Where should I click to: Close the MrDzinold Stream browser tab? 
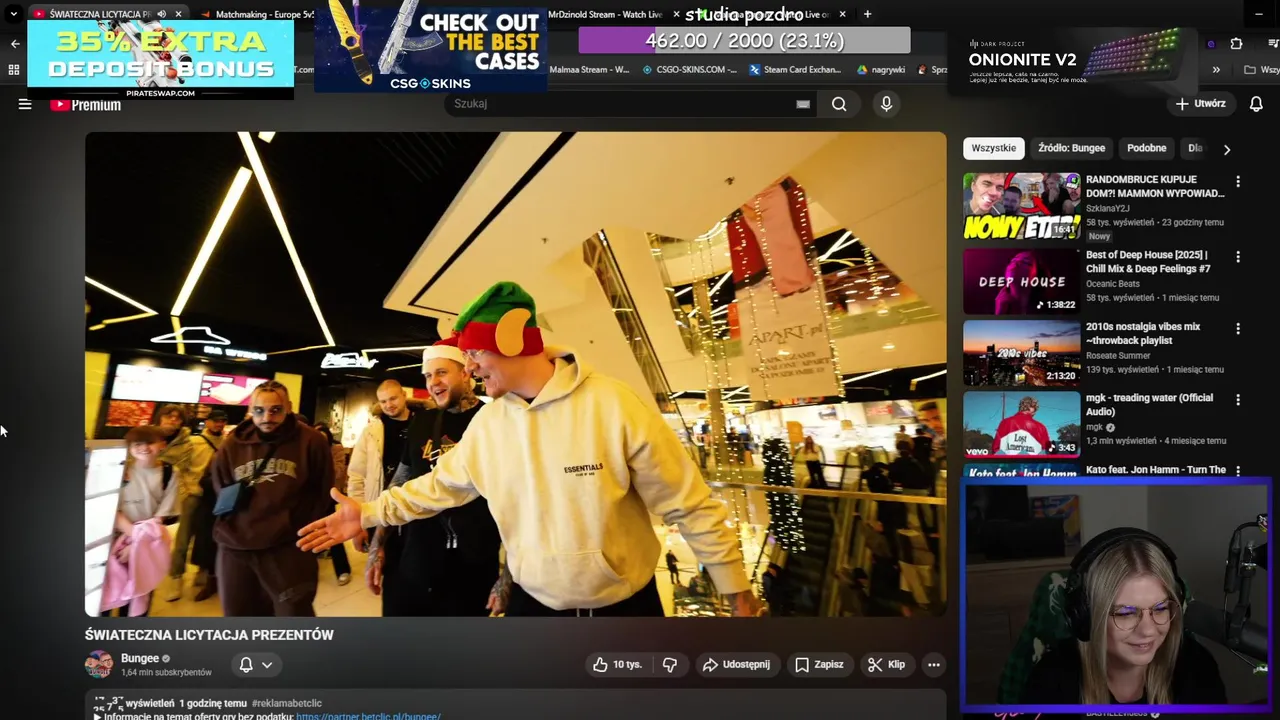tap(676, 14)
